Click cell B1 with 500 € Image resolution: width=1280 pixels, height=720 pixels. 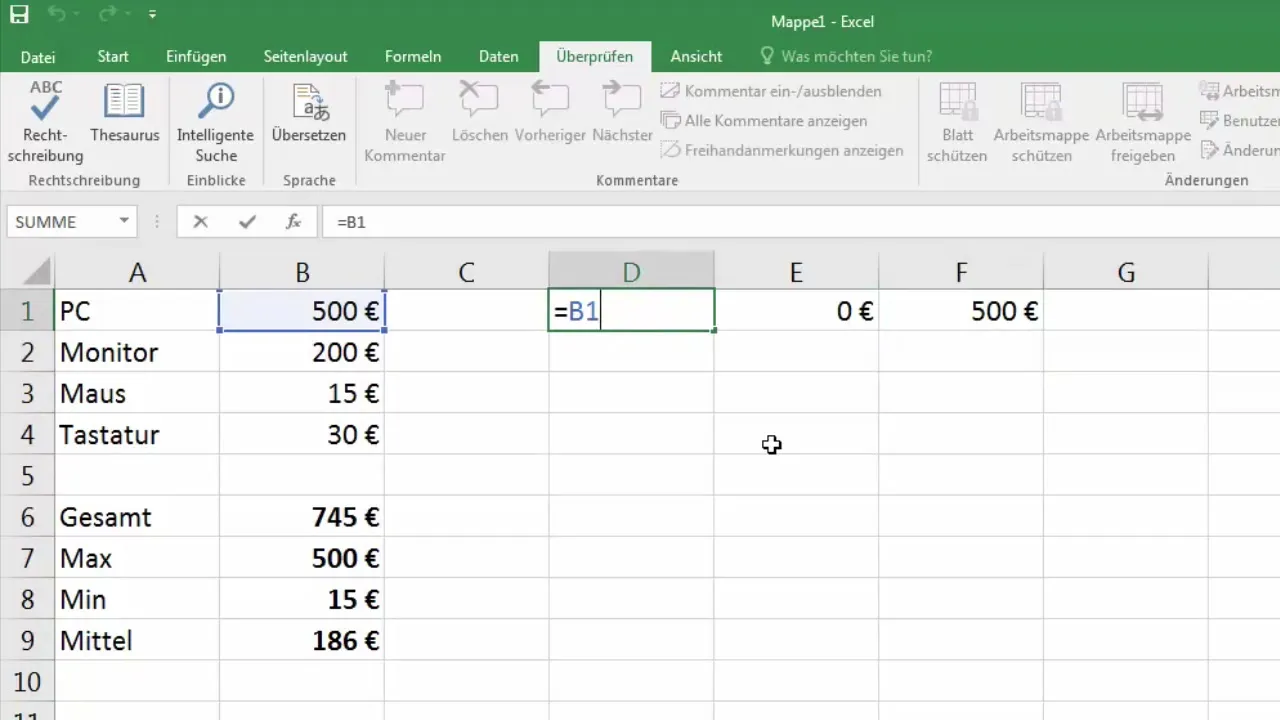pyautogui.click(x=302, y=311)
